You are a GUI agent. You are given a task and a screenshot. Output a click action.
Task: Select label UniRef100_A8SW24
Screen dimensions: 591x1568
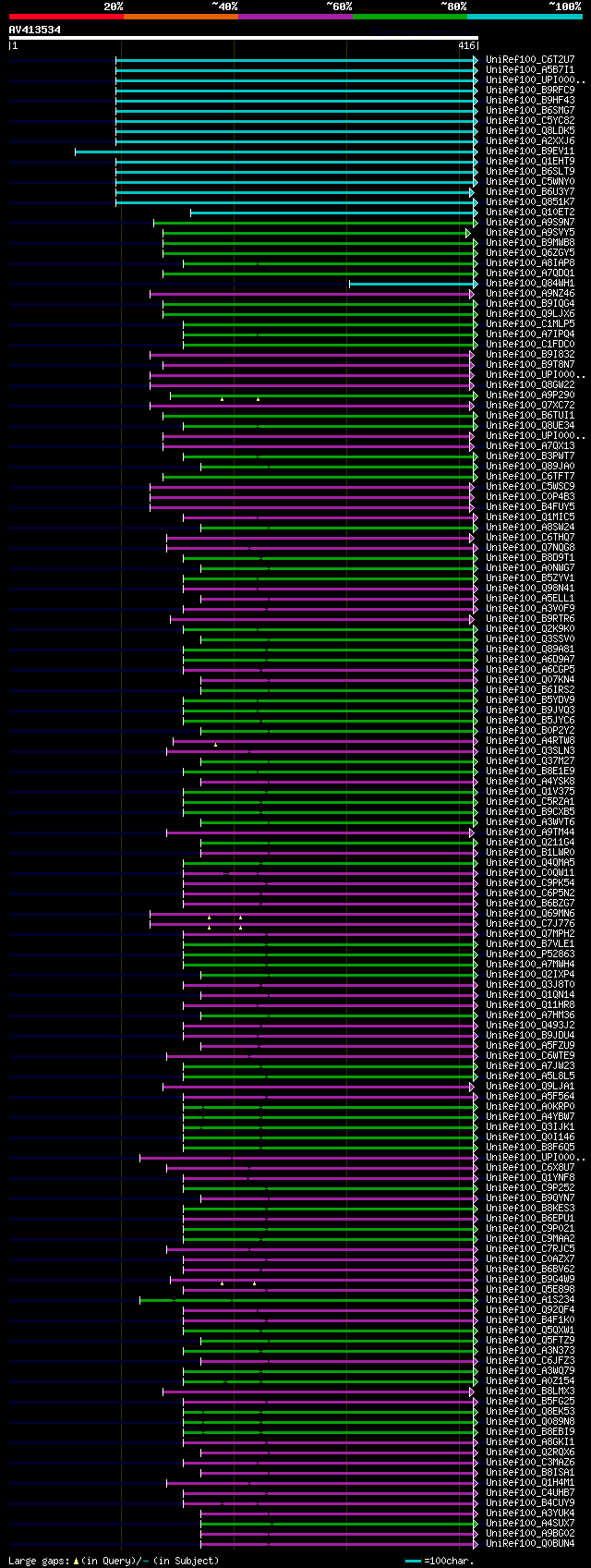530,527
